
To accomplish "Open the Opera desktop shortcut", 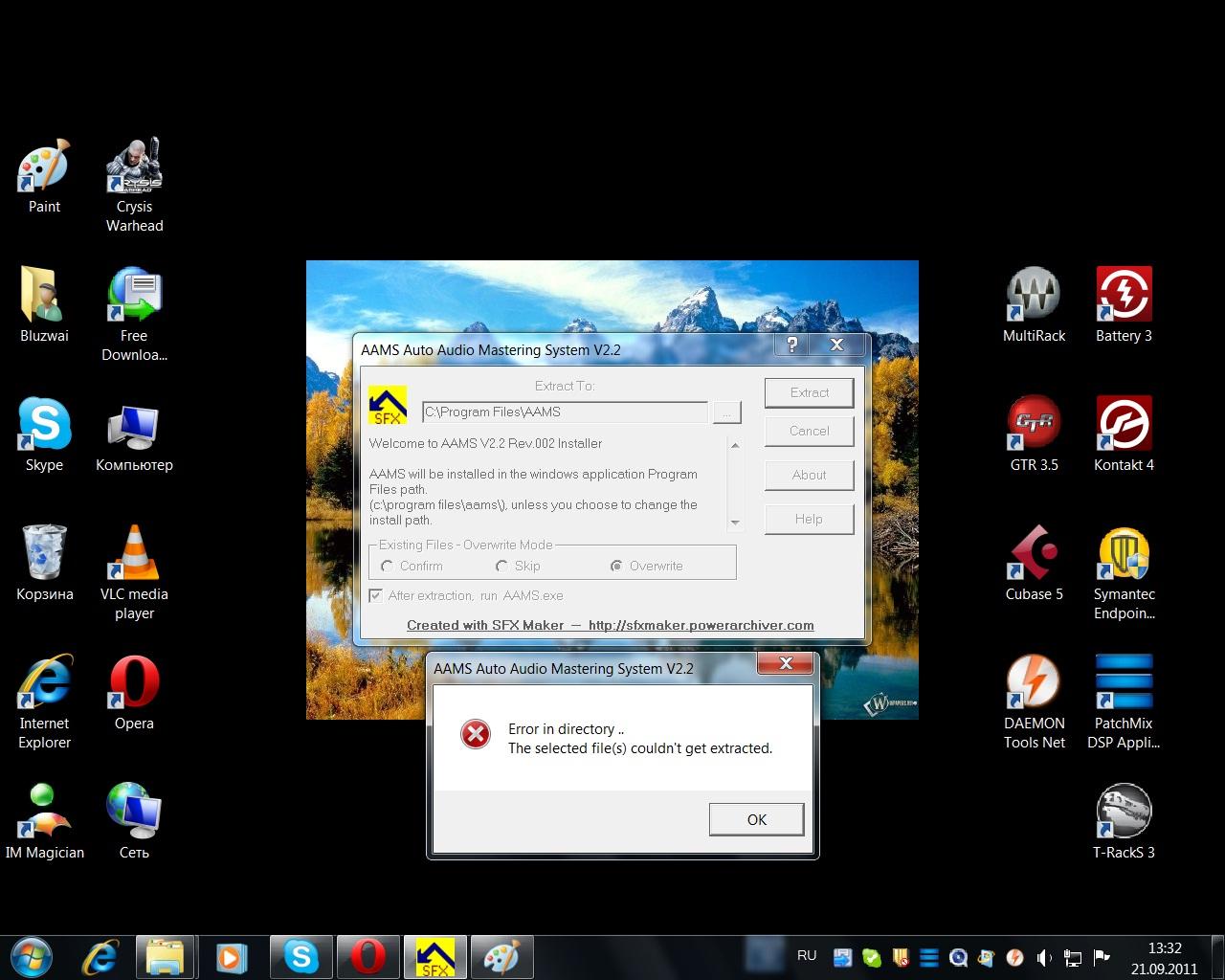I will [134, 692].
